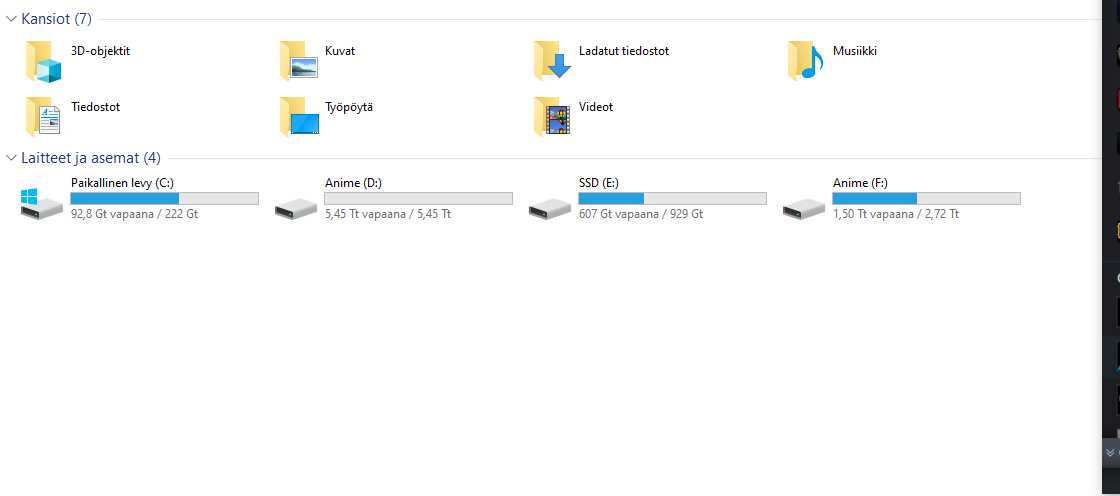The image size is (1120, 496).
Task: Click the Laitteet ja asemat (4) header text
Action: point(90,158)
